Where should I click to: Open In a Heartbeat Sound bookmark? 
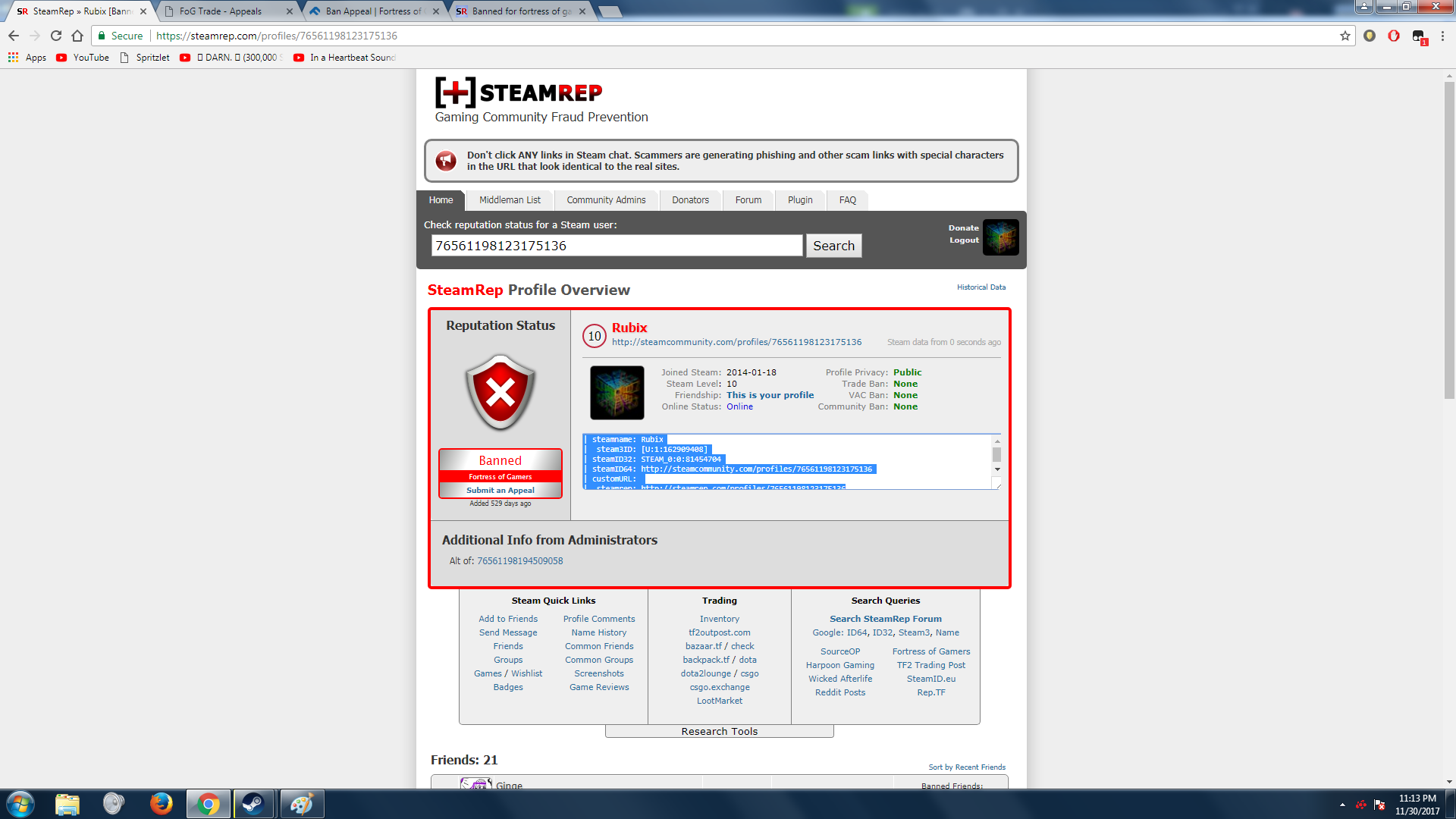tap(345, 58)
